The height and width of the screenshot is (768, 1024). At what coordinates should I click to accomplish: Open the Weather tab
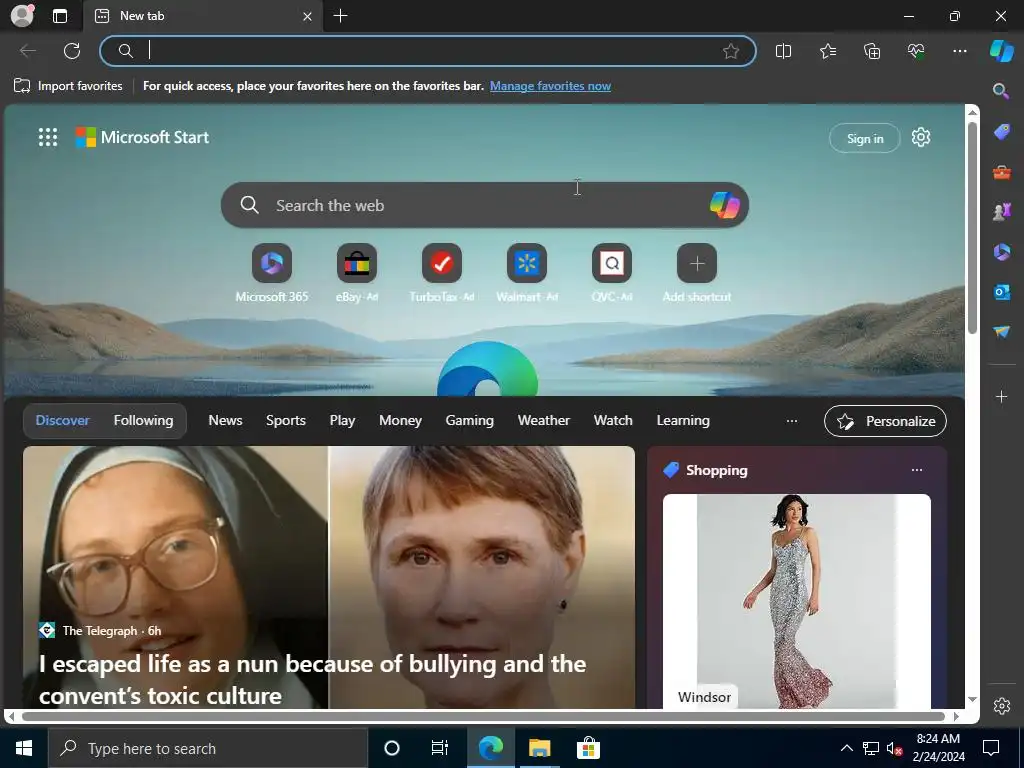coord(543,421)
